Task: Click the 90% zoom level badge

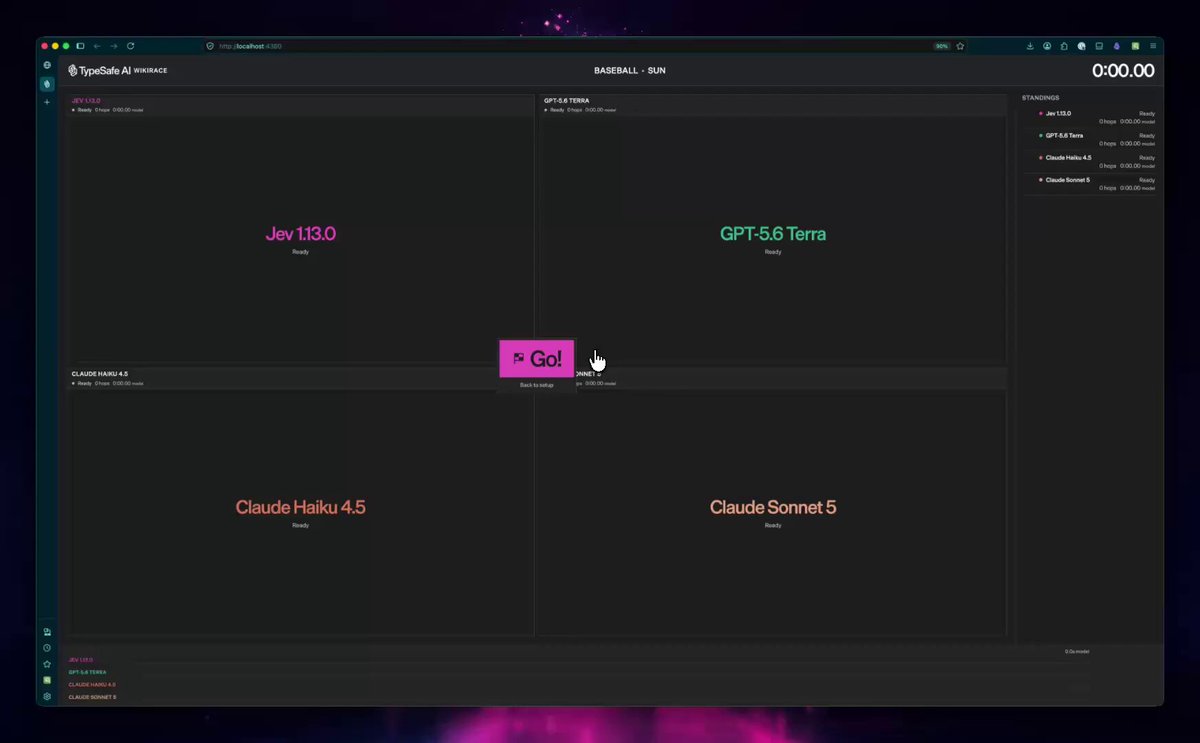Action: click(941, 46)
